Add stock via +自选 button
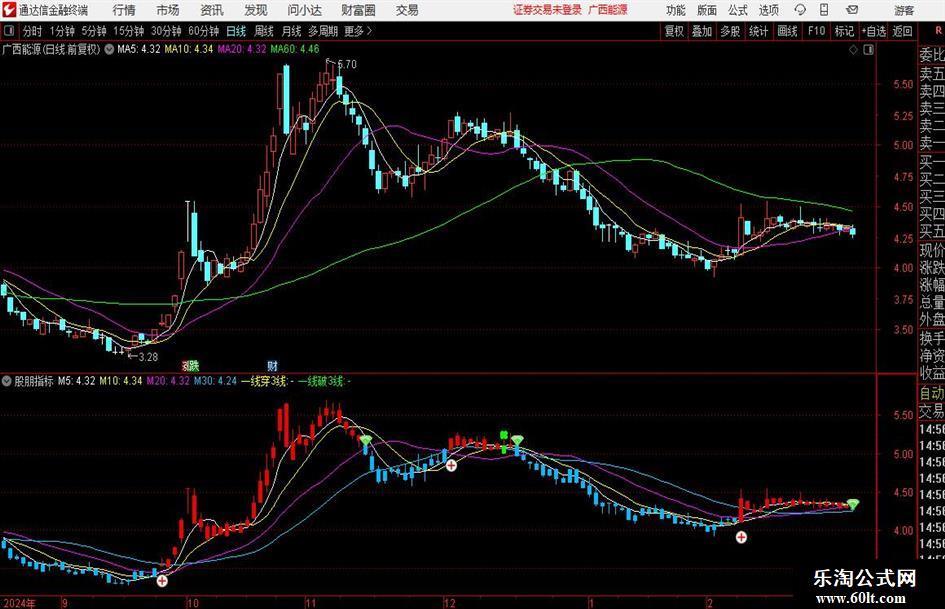Image resolution: width=945 pixels, height=609 pixels. (x=874, y=31)
